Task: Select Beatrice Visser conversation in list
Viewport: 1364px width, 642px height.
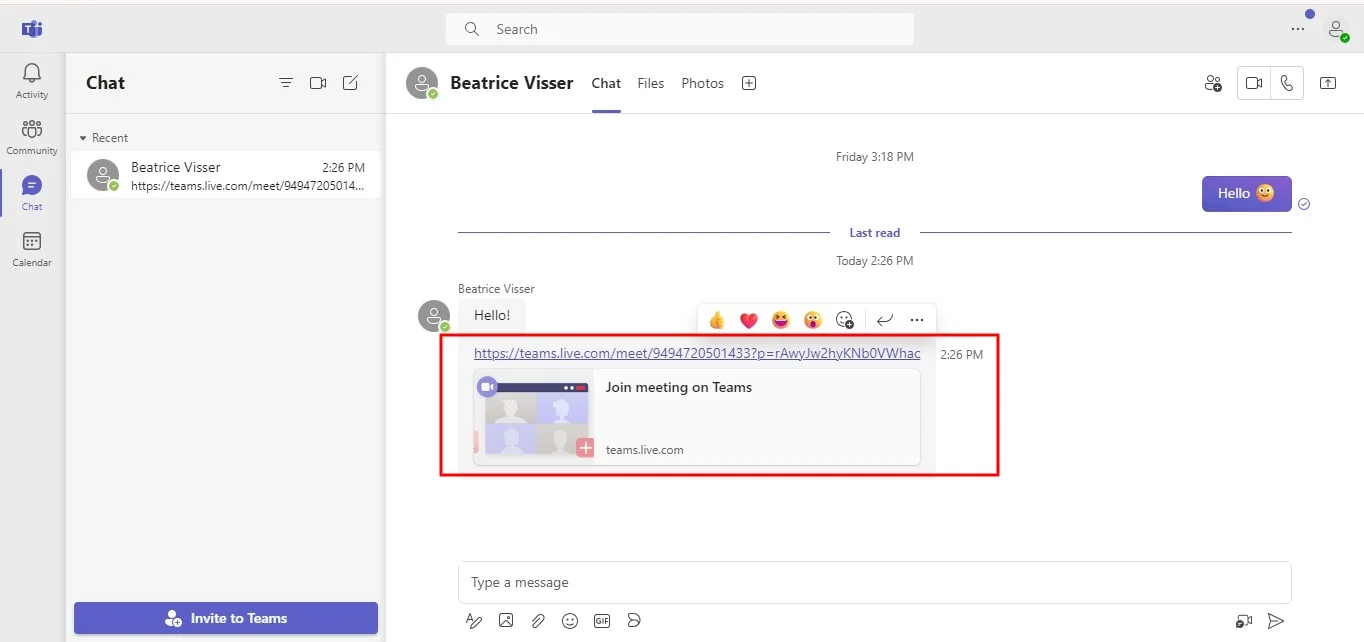Action: tap(226, 175)
